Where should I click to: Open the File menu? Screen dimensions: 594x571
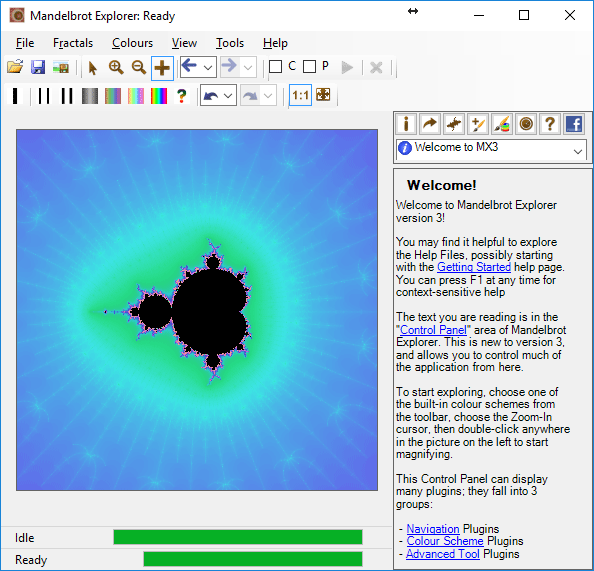pos(25,43)
